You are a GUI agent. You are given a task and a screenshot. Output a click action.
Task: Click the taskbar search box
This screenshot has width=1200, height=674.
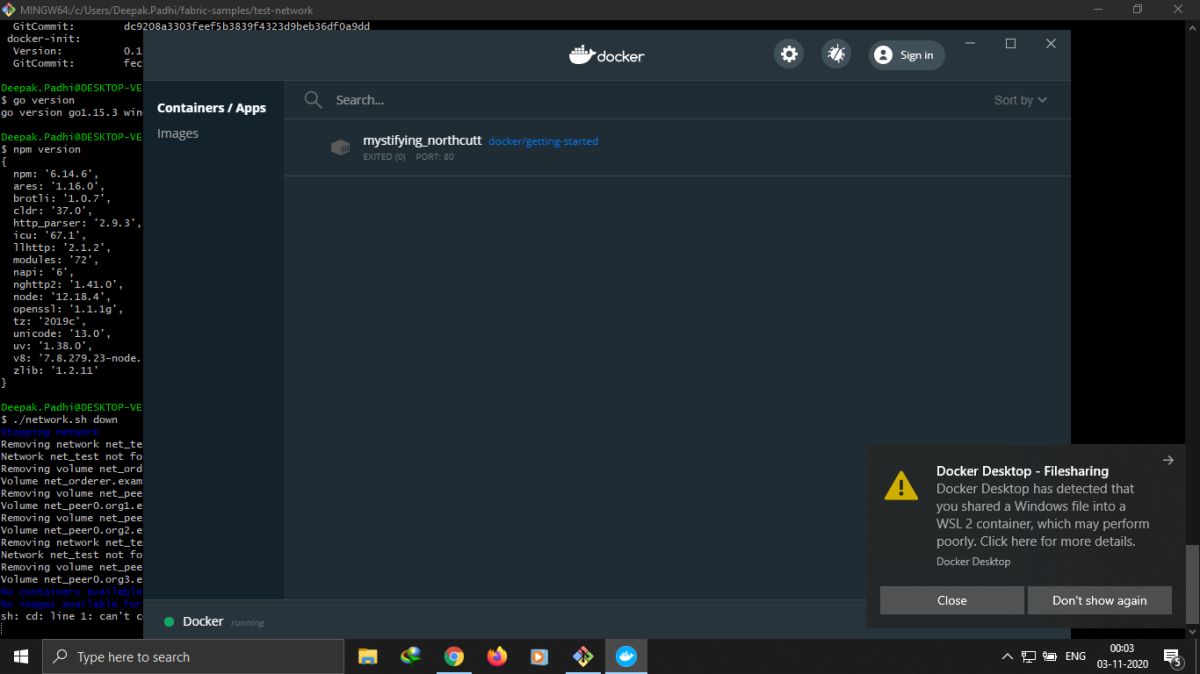click(193, 657)
